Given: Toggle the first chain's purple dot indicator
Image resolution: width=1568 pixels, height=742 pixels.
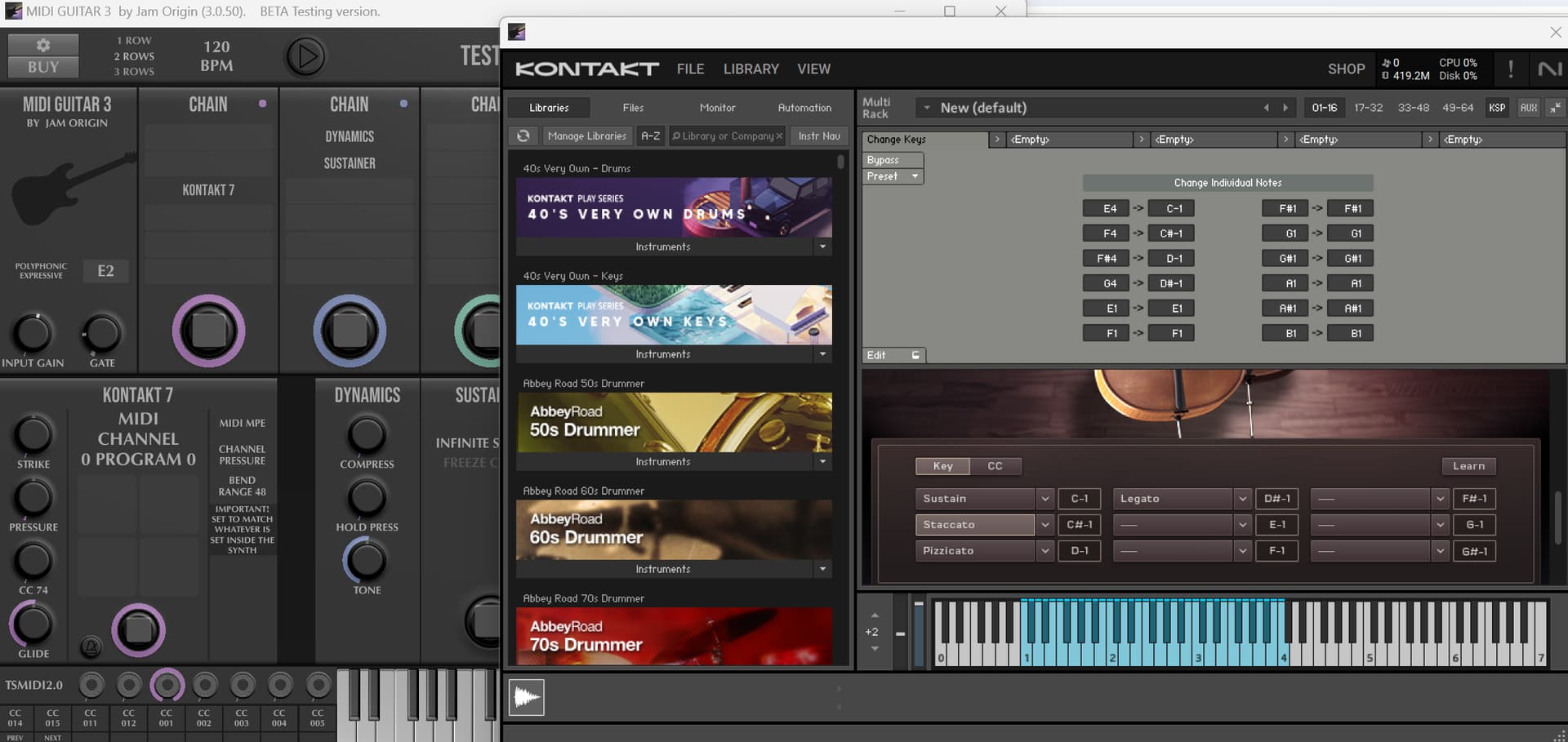Looking at the screenshot, I should [262, 104].
